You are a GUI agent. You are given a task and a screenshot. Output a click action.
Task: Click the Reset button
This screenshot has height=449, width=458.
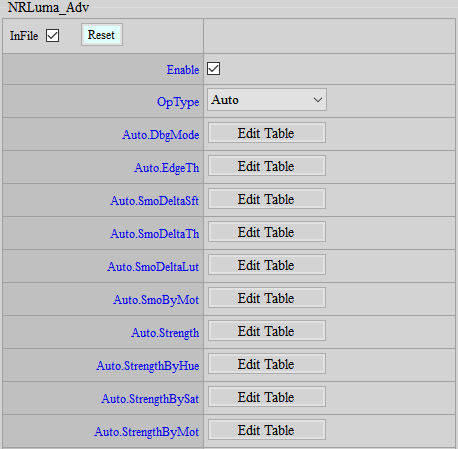[x=102, y=35]
